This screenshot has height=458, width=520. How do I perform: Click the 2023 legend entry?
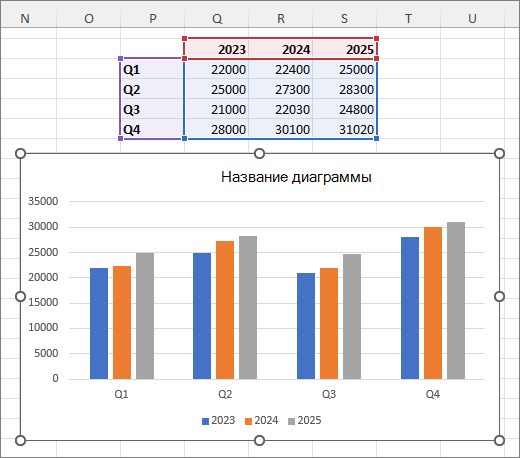(218, 420)
